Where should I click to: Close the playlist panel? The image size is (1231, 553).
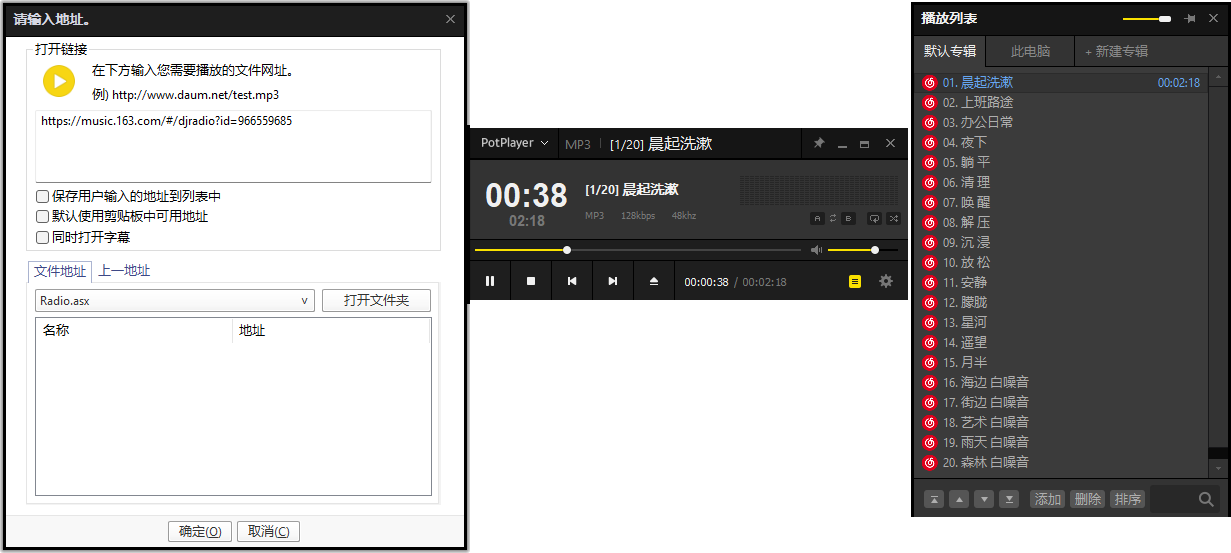coord(1212,19)
